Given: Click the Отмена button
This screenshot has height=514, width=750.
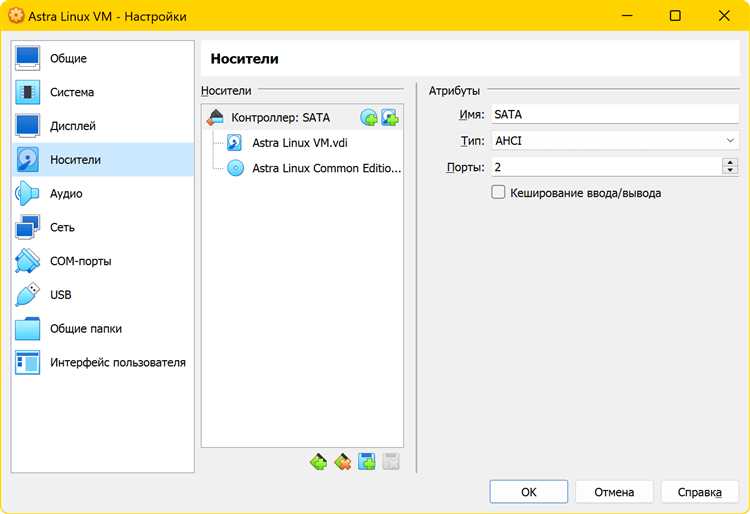Looking at the screenshot, I should click(x=614, y=492).
